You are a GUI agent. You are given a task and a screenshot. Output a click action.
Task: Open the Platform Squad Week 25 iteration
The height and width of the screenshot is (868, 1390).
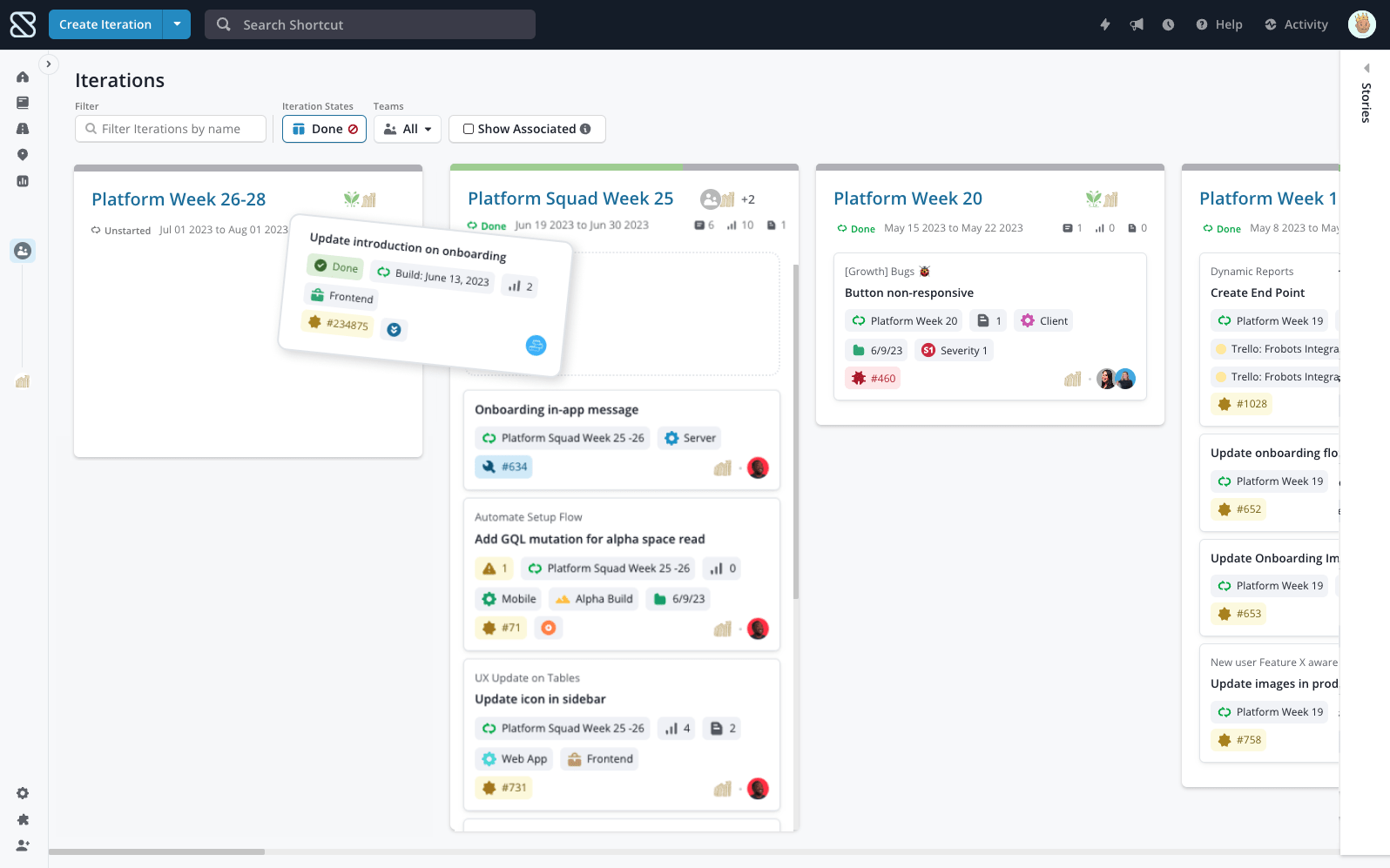[570, 198]
